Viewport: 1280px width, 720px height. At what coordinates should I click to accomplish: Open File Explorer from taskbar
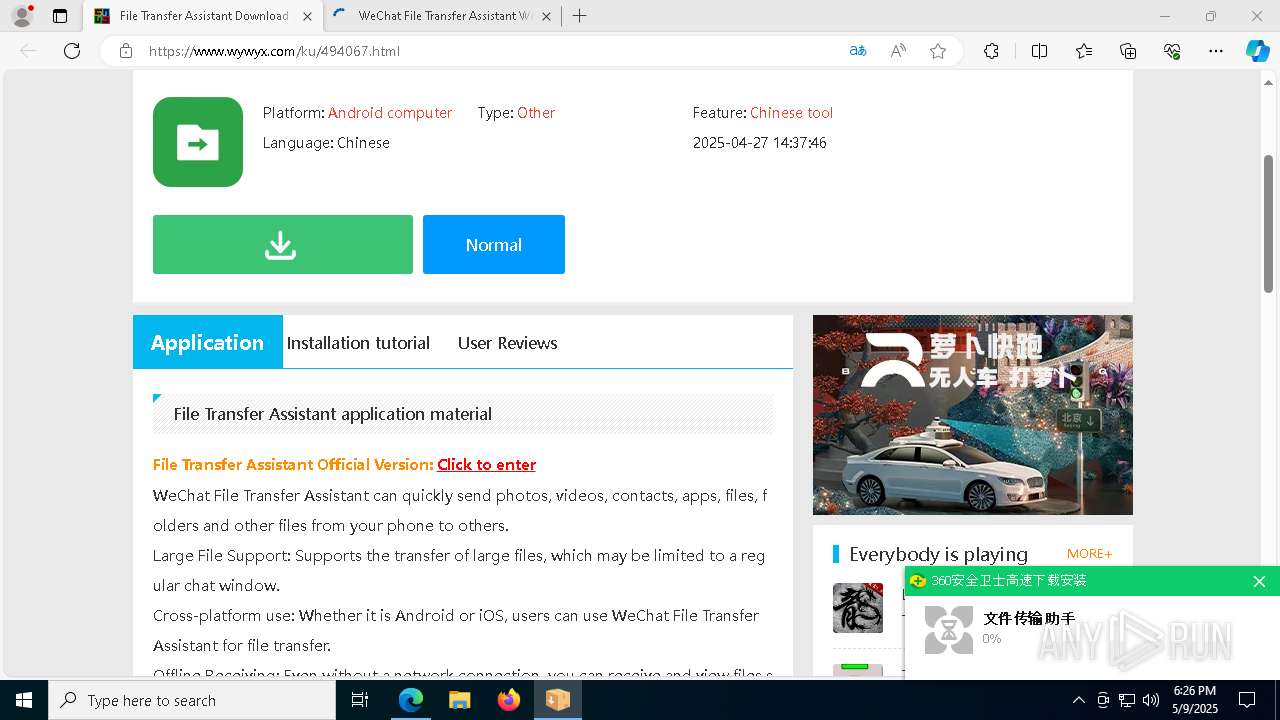(459, 700)
